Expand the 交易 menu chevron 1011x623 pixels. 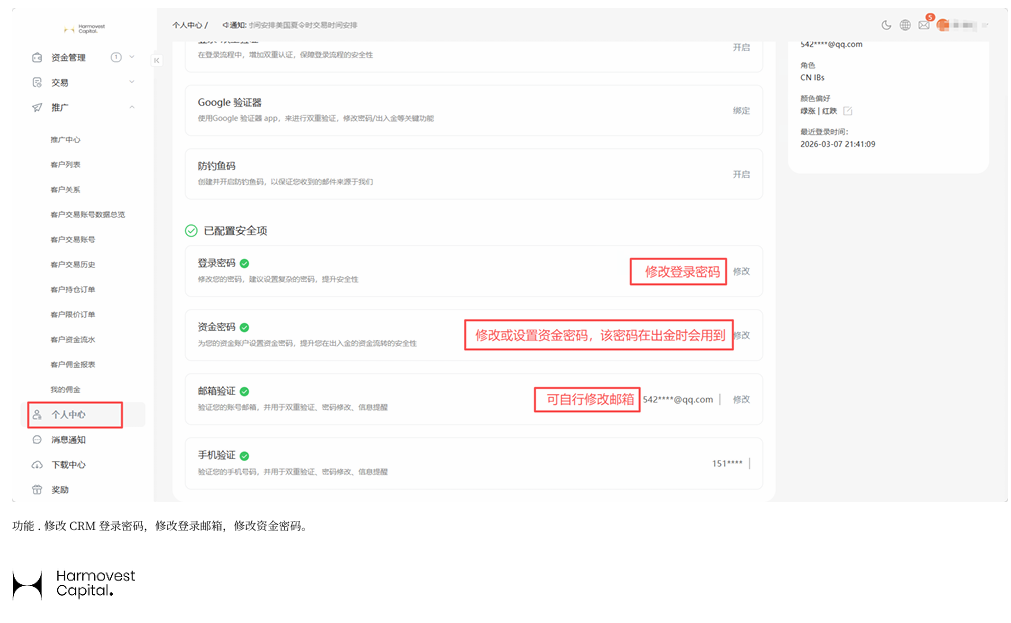(132, 83)
